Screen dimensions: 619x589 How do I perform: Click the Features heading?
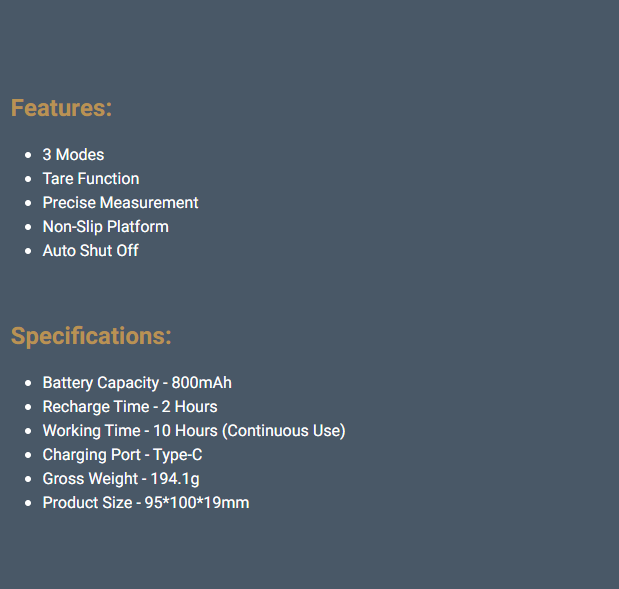61,108
